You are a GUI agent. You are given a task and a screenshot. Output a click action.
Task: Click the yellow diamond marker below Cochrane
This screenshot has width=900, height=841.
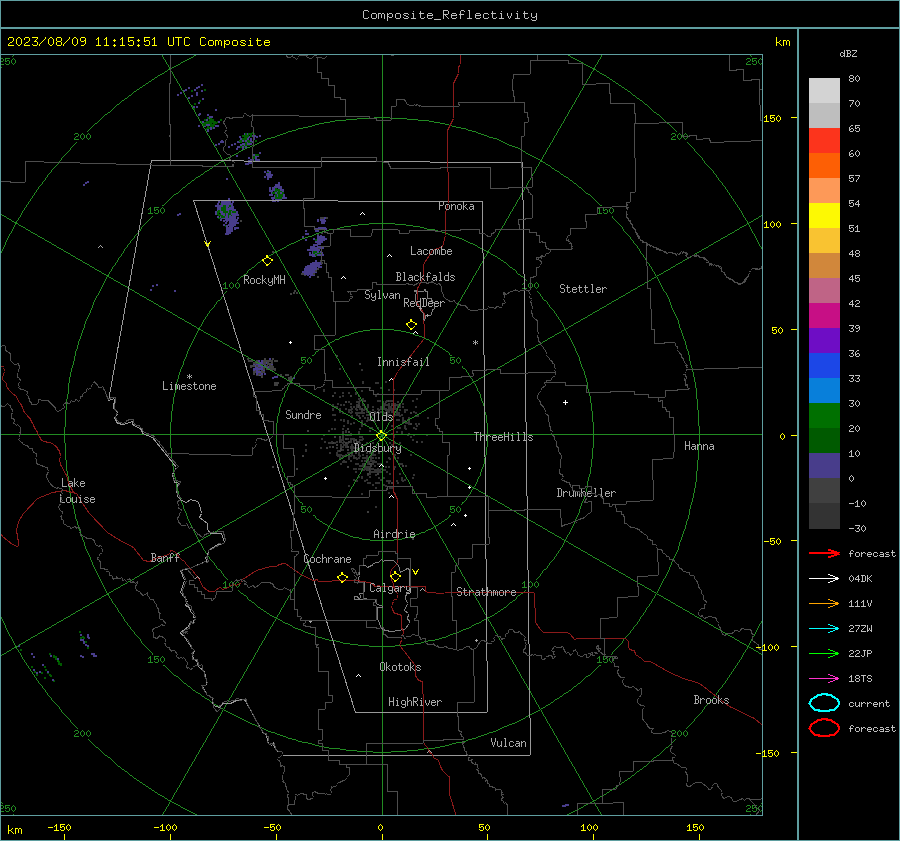tap(342, 578)
